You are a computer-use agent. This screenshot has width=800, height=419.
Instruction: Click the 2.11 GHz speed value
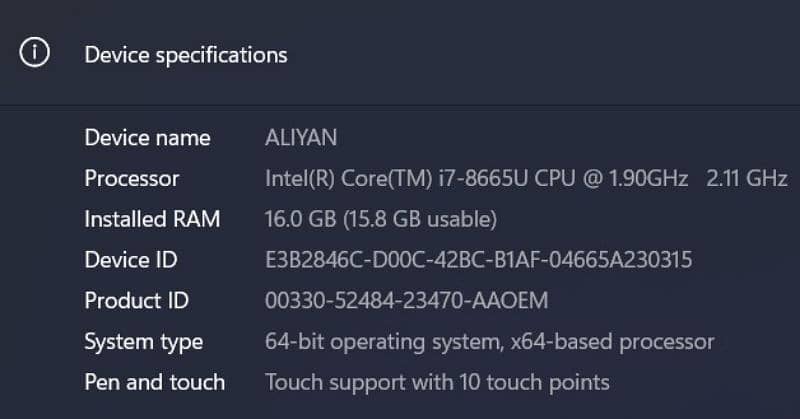(746, 179)
